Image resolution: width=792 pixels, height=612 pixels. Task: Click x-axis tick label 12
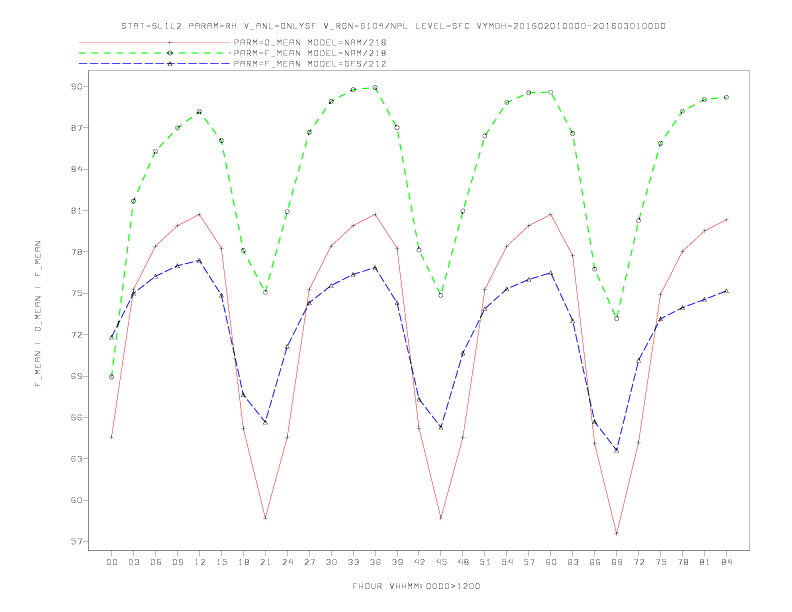tap(200, 562)
